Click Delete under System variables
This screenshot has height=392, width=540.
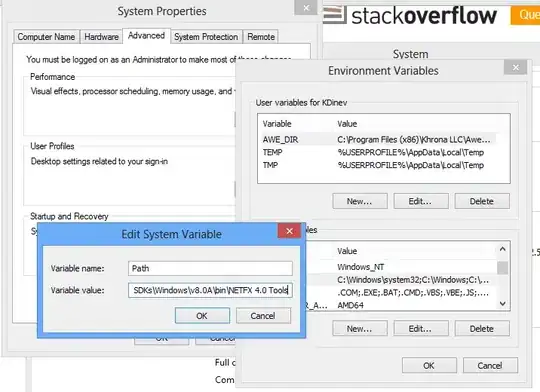pos(482,329)
